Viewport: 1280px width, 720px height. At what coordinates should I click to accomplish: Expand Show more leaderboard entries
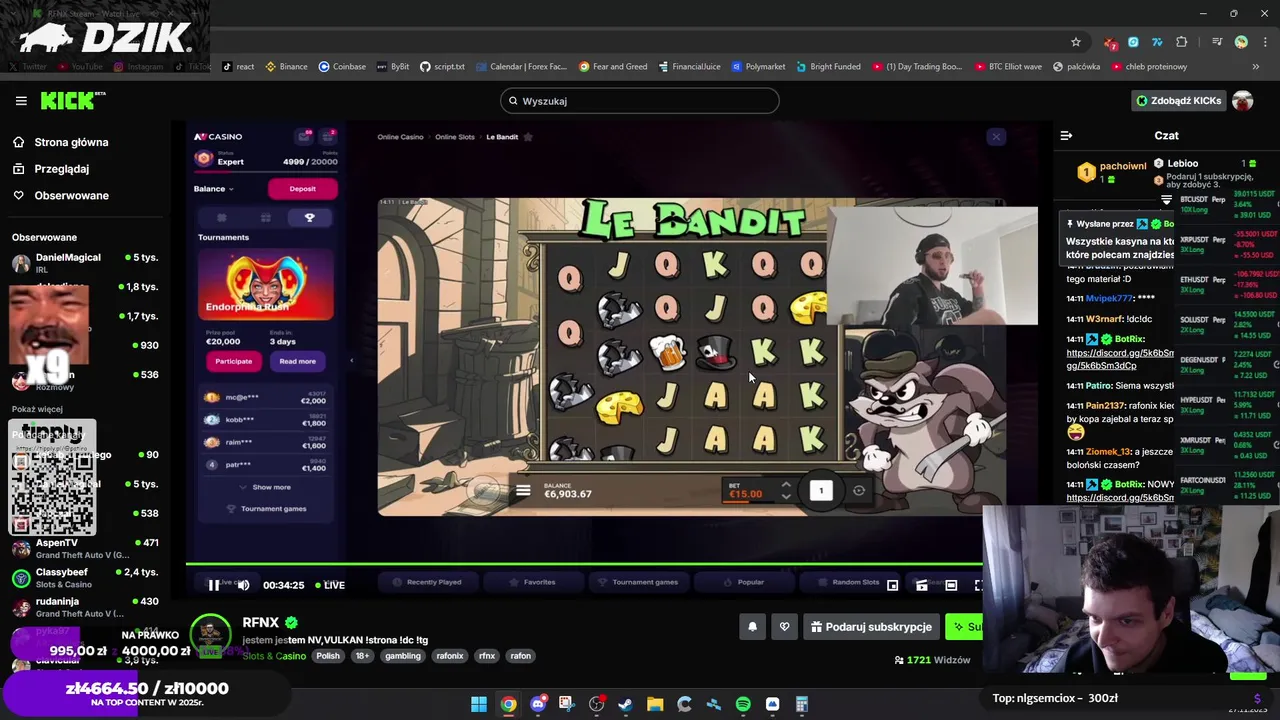(x=266, y=487)
